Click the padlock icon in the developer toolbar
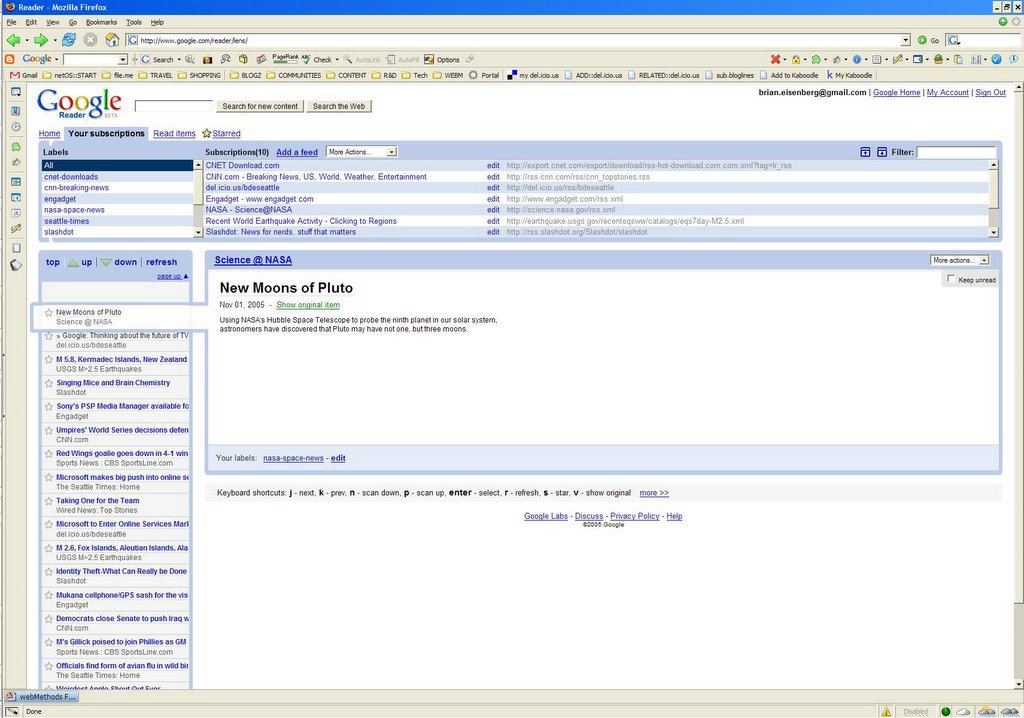 coord(795,59)
